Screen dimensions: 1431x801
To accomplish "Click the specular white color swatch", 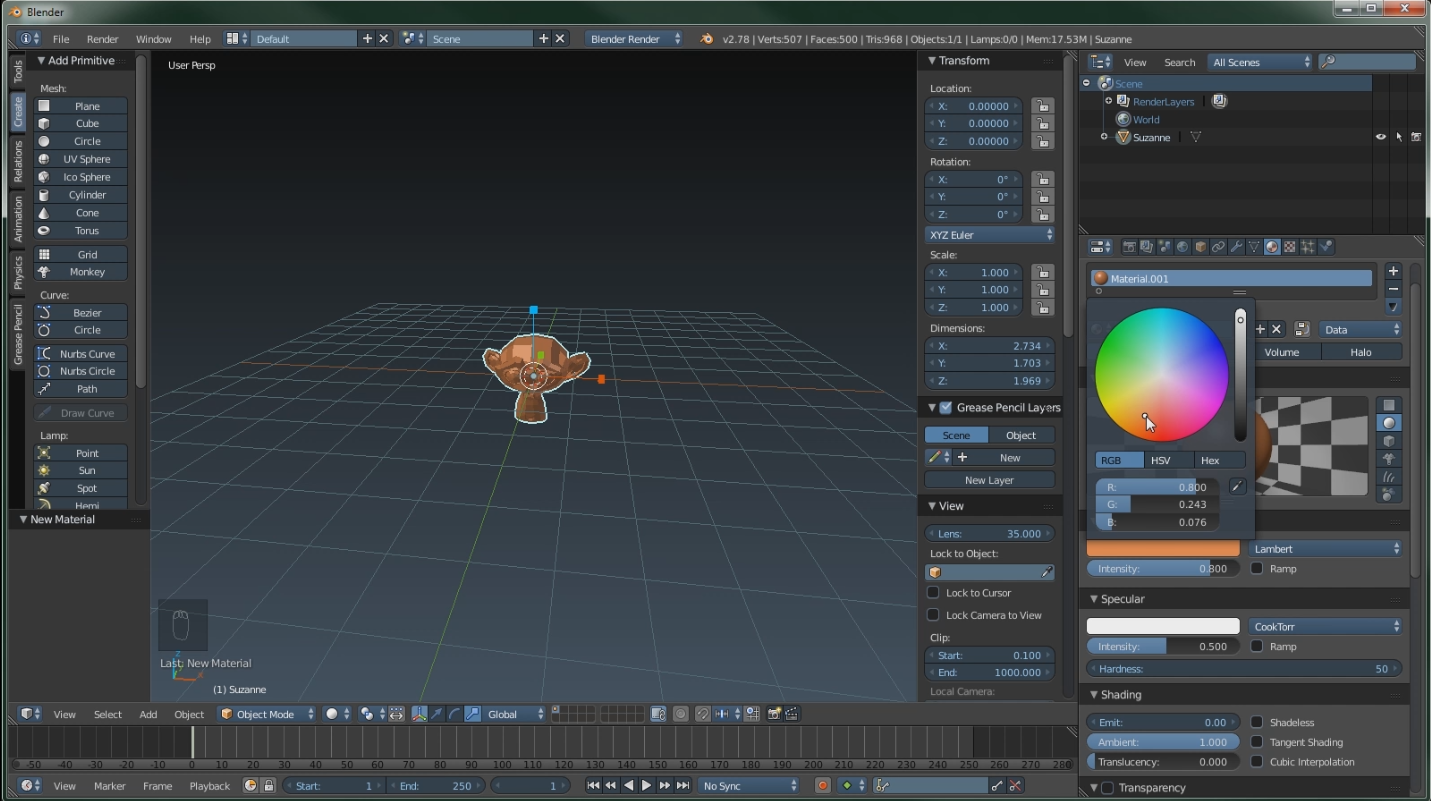I will pyautogui.click(x=1163, y=627).
